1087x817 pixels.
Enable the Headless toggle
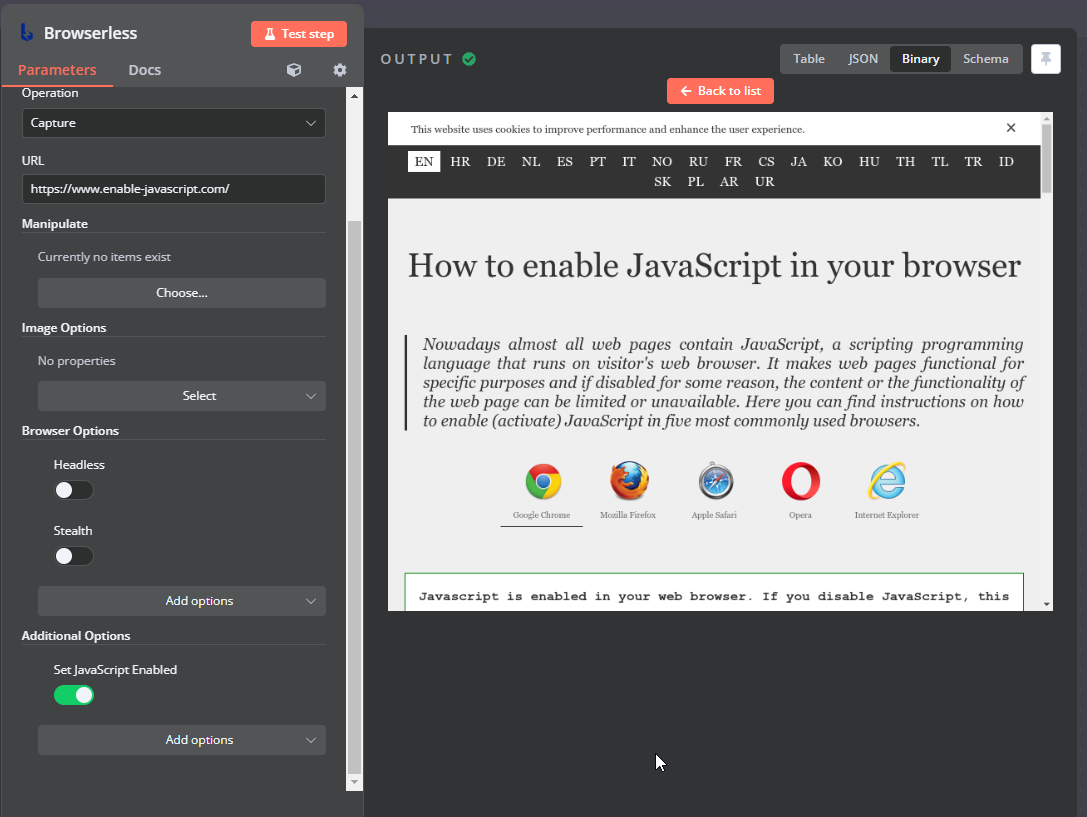click(74, 490)
